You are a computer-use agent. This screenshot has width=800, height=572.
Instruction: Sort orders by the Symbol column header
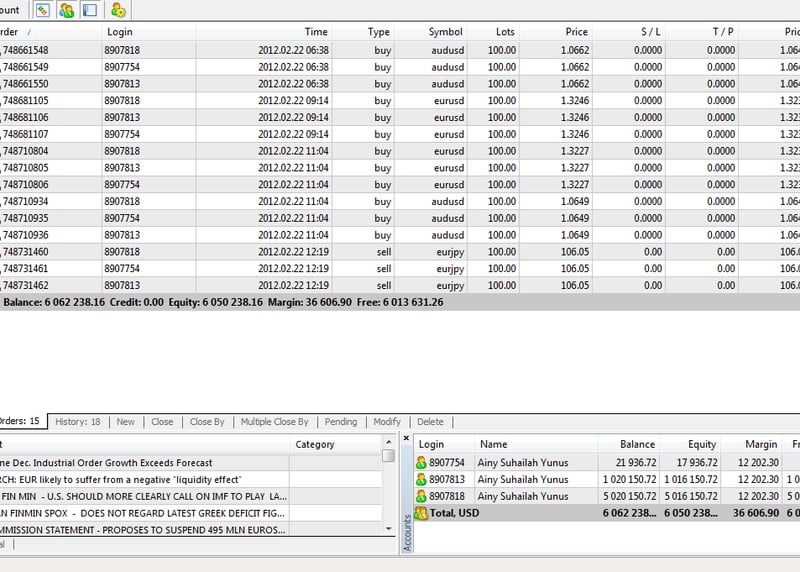[445, 32]
